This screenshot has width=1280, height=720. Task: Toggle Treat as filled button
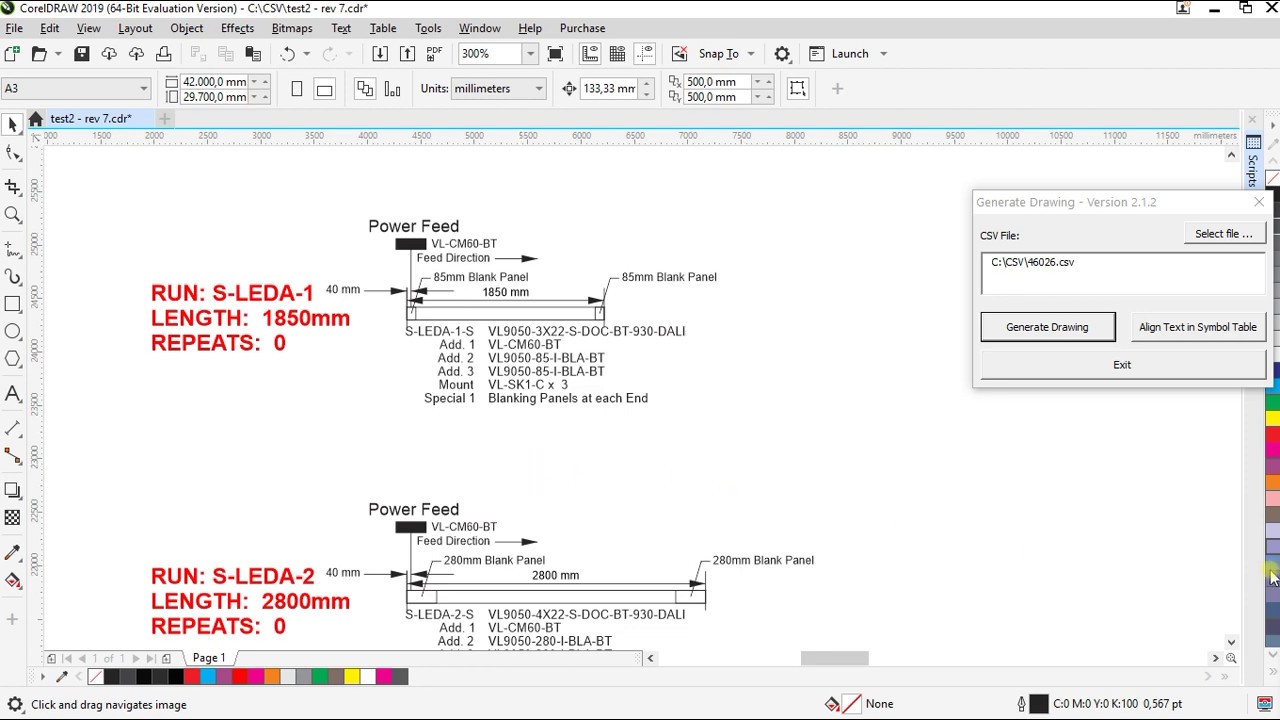coord(797,88)
